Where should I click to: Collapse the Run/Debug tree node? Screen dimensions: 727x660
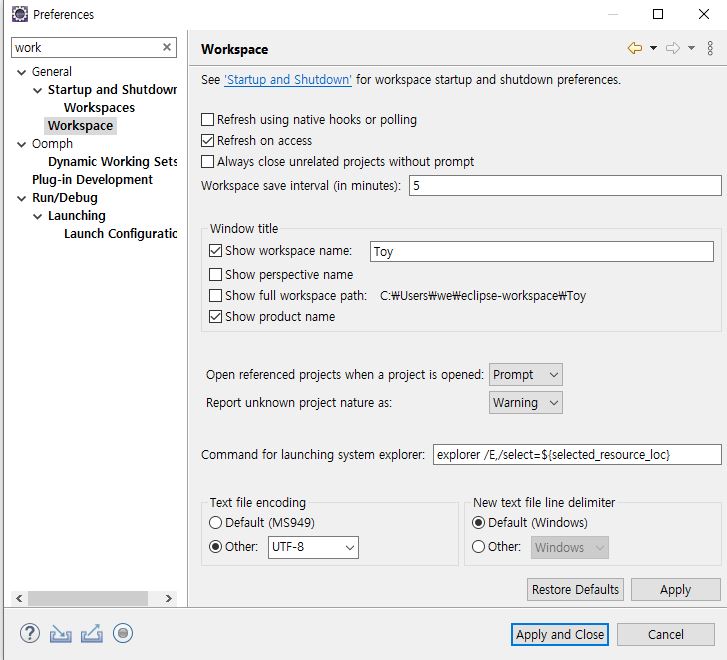coord(21,199)
